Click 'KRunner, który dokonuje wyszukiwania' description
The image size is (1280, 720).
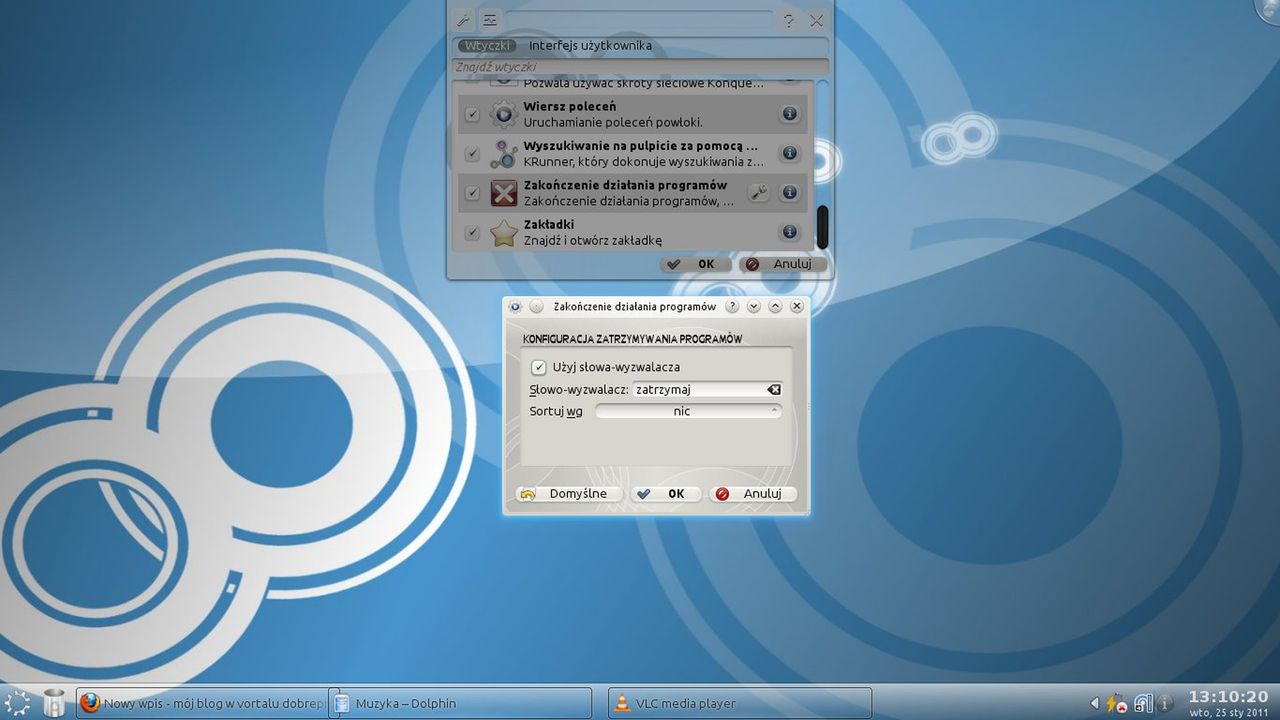(643, 161)
